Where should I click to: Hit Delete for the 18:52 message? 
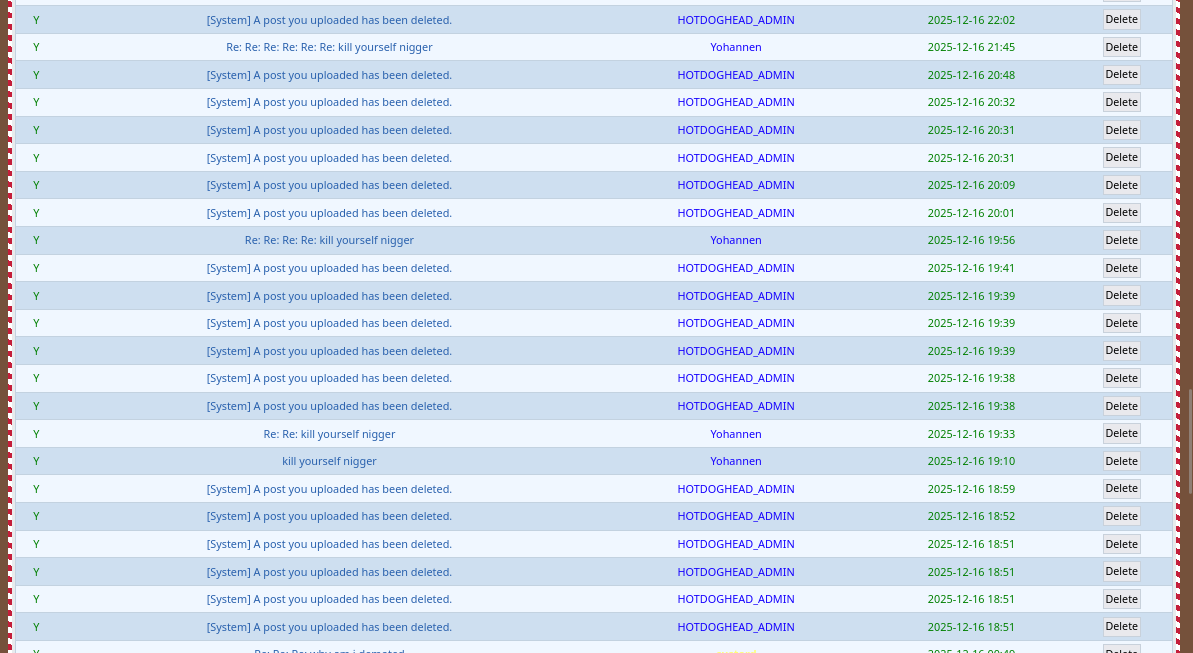(x=1121, y=516)
